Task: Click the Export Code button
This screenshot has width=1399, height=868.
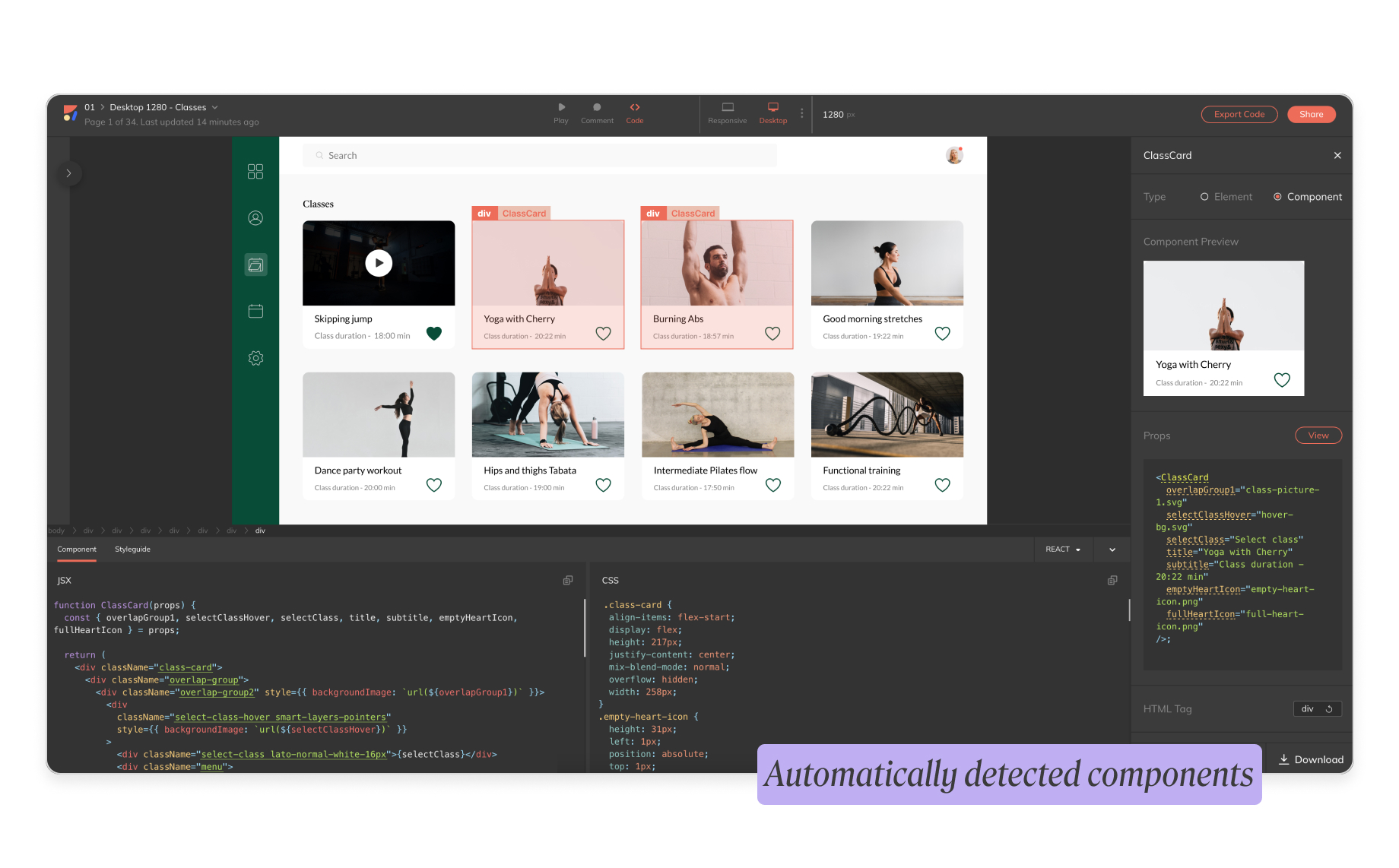Action: (1239, 115)
